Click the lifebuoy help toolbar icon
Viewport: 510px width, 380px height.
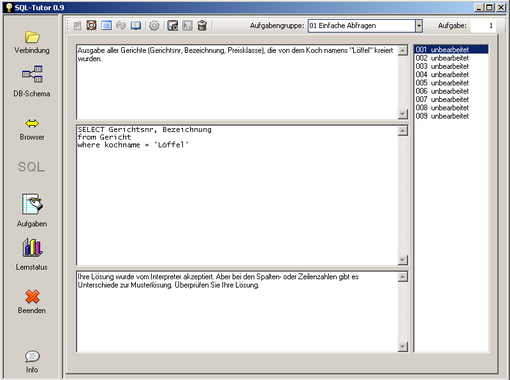click(x=91, y=25)
